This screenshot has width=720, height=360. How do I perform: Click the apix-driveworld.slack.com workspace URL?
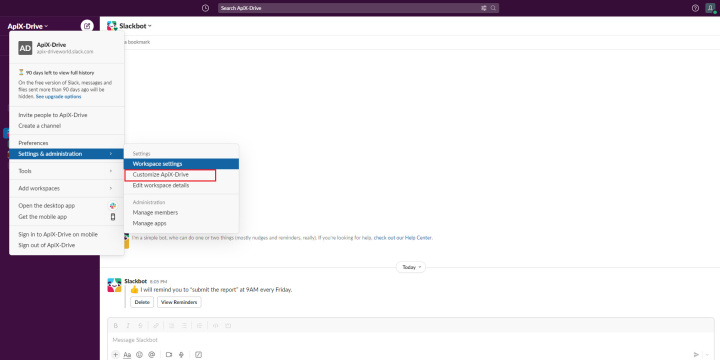coord(65,52)
